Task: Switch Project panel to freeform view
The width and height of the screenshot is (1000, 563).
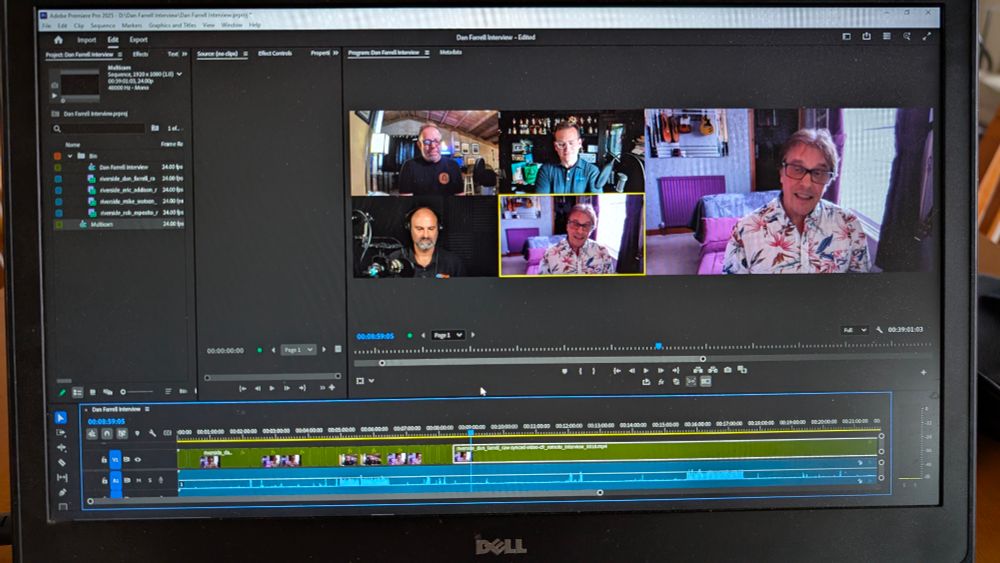Action: click(107, 392)
